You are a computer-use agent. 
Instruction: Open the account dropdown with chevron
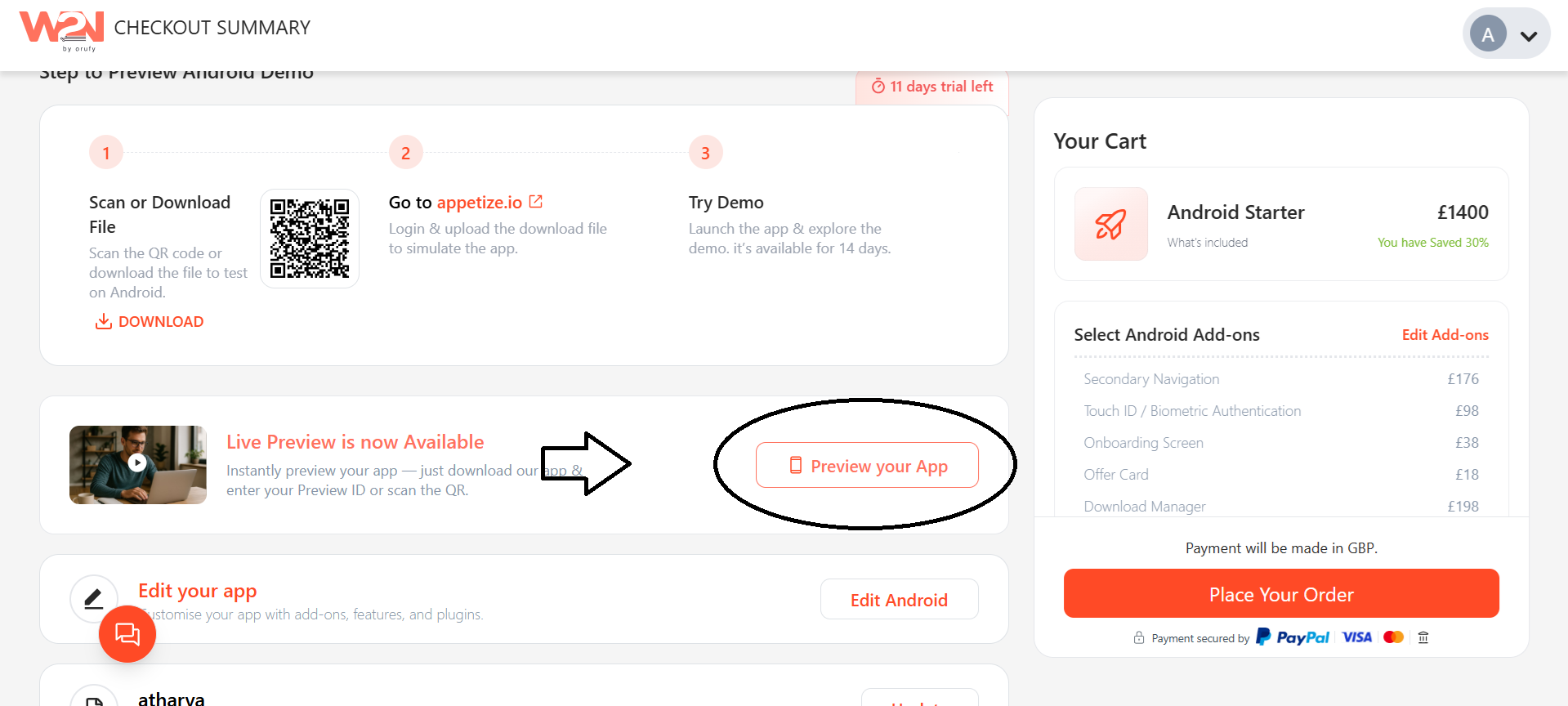click(1527, 37)
